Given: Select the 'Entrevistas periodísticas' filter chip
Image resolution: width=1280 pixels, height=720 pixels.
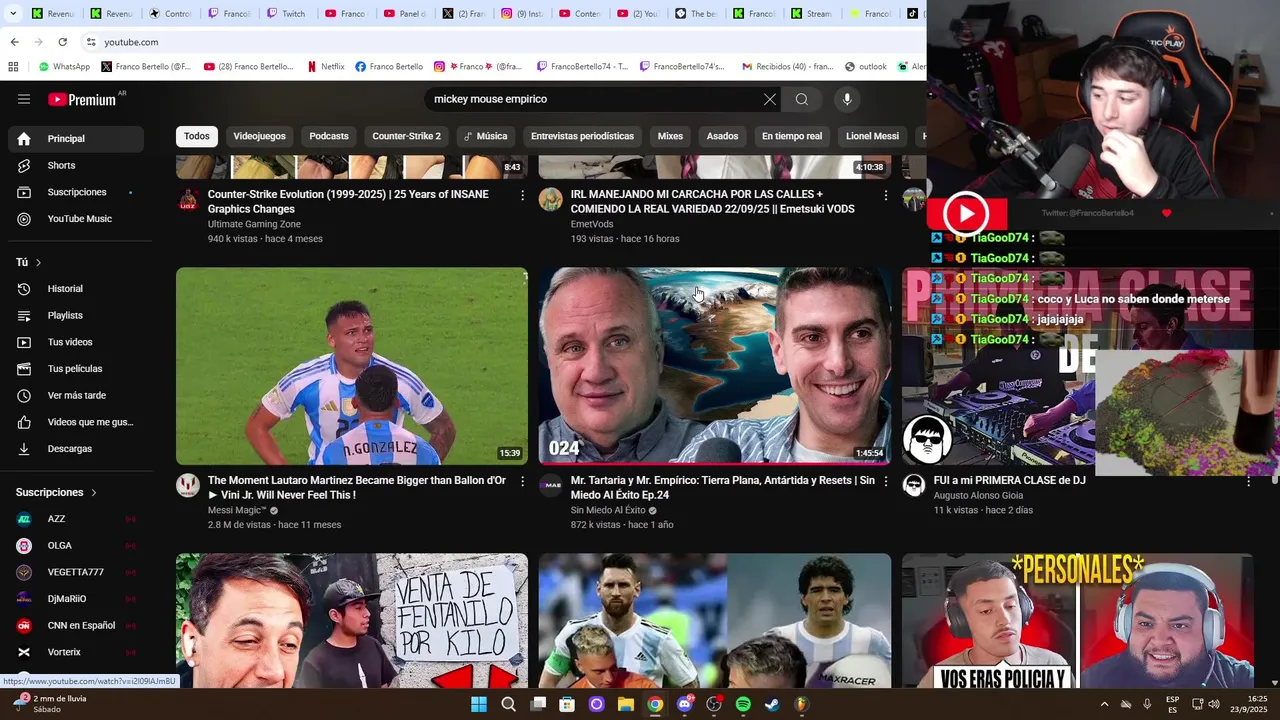Looking at the screenshot, I should tap(582, 136).
